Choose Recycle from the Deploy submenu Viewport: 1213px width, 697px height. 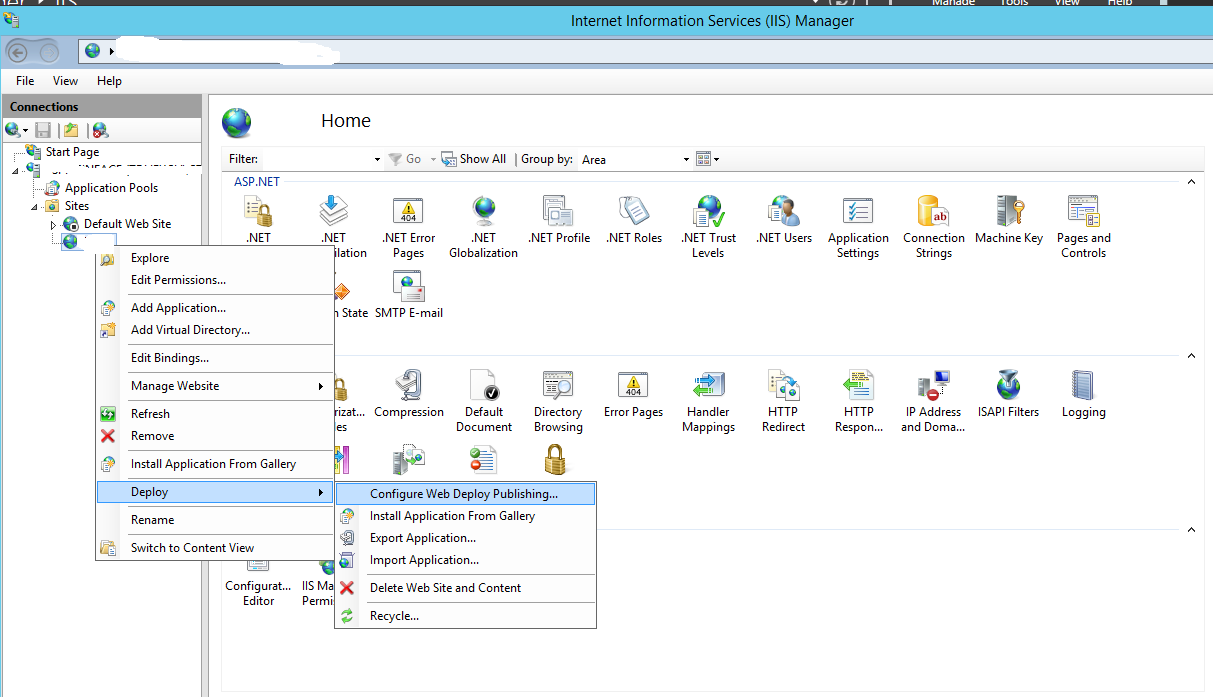[x=465, y=616]
